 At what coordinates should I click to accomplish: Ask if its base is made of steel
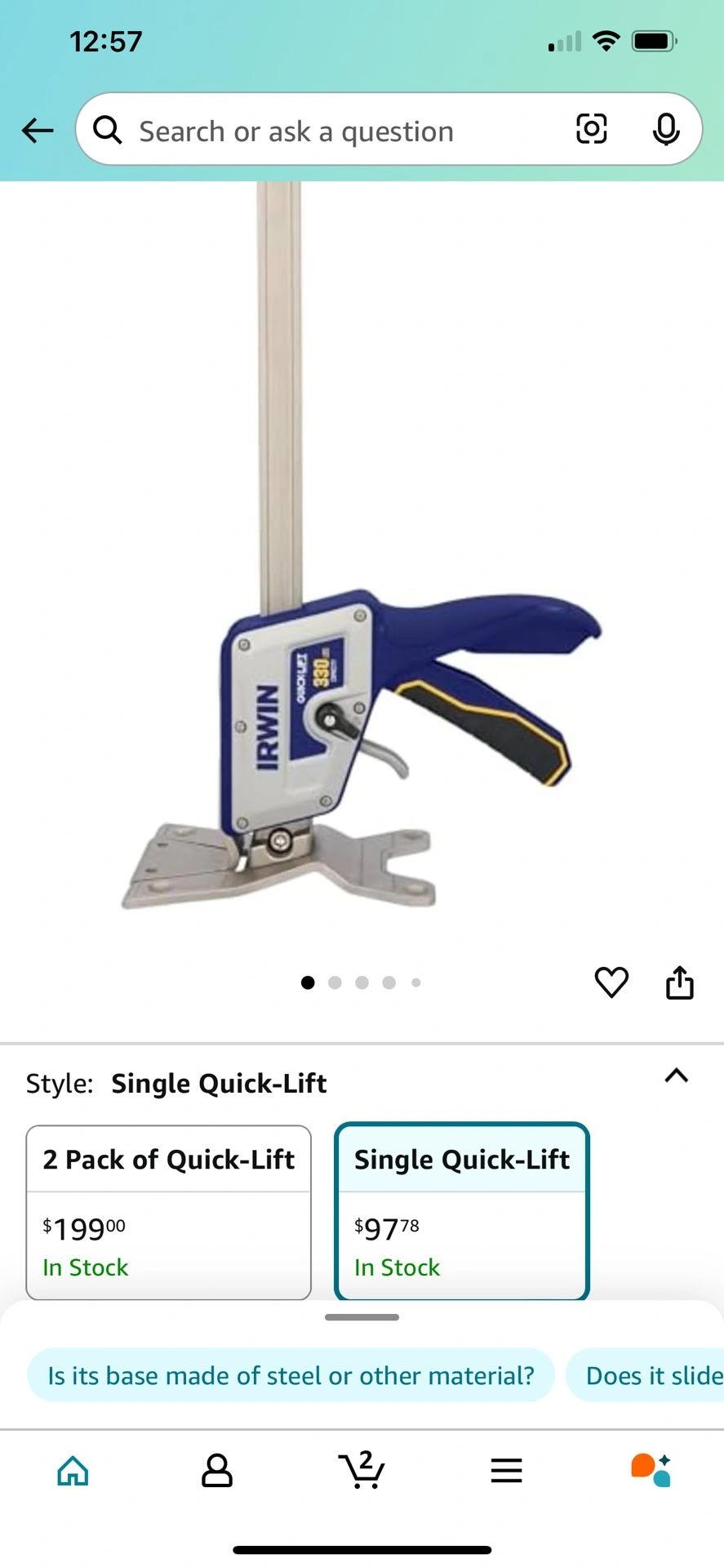(x=291, y=1375)
